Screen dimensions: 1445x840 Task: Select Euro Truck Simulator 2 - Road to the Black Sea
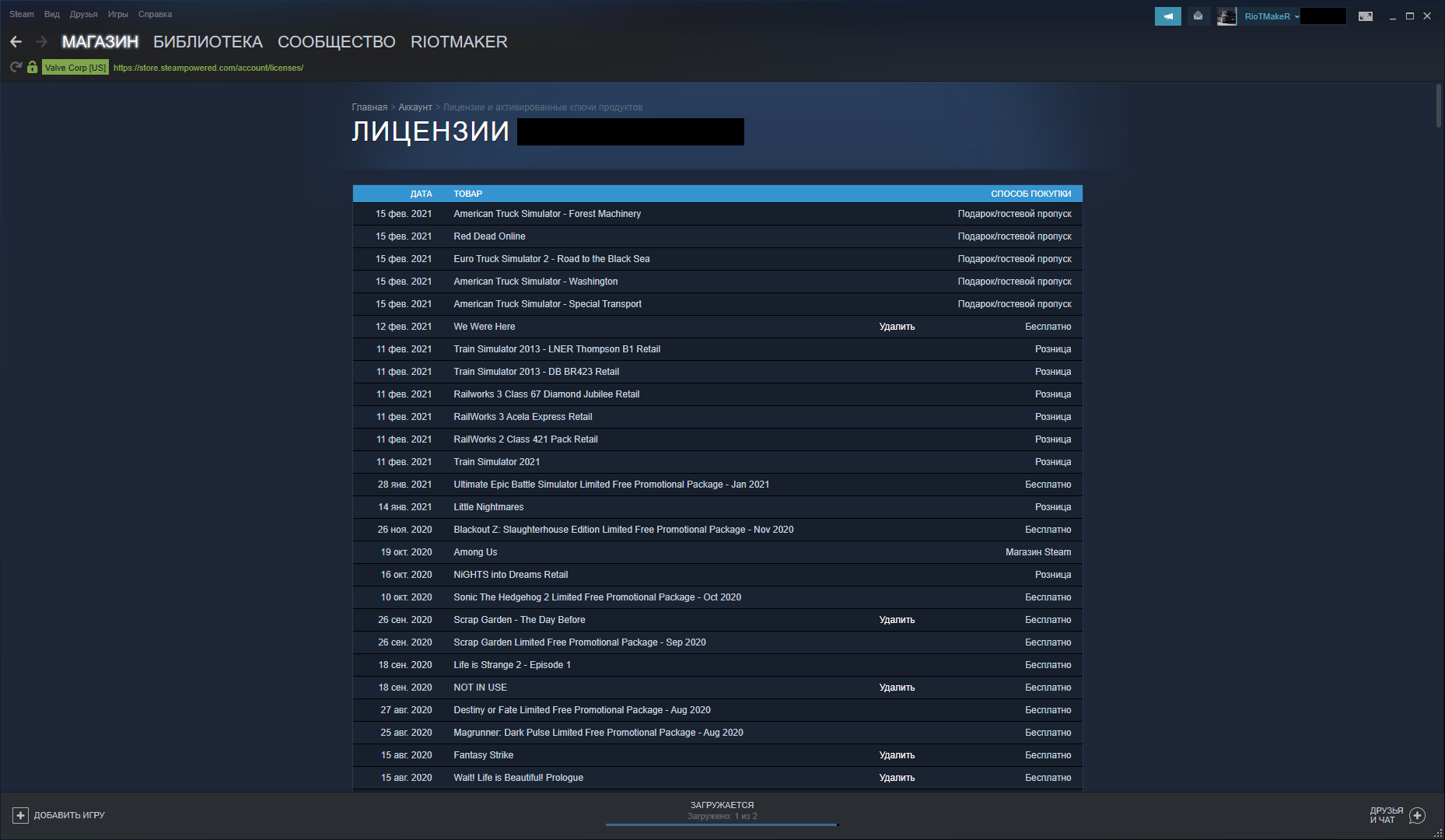point(551,259)
